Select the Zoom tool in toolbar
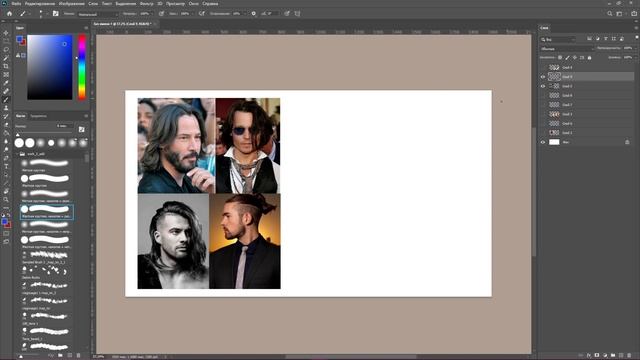 point(6,200)
